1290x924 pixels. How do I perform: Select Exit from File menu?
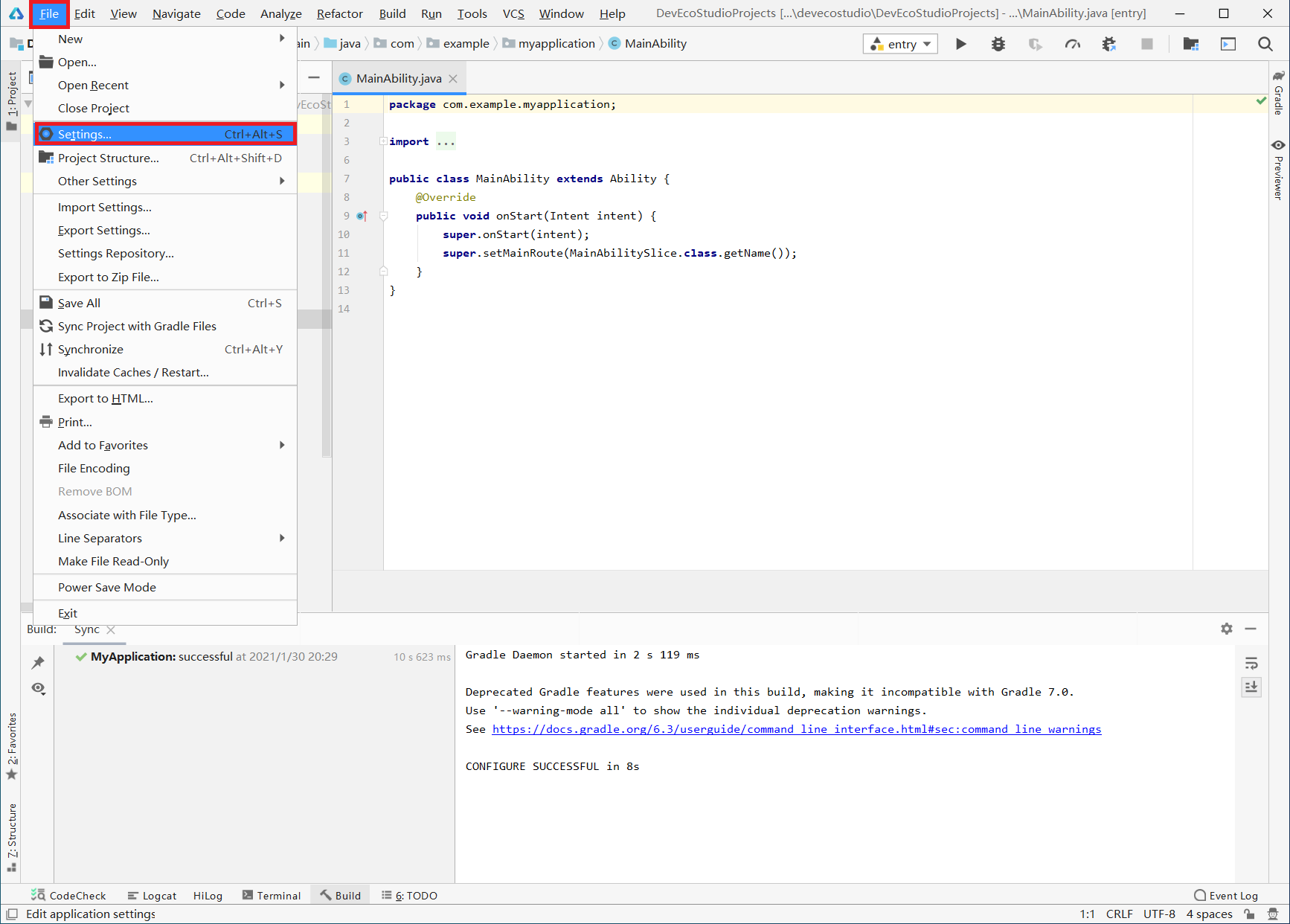click(165, 613)
